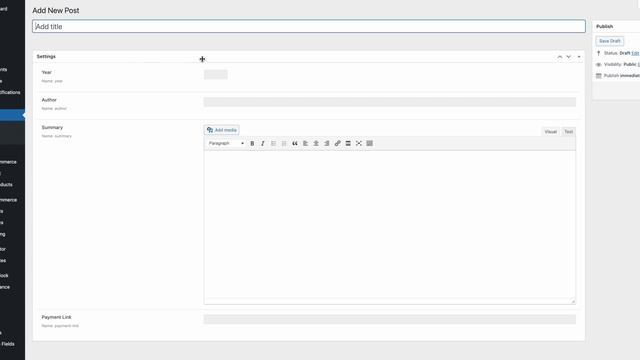Insert a numbered list in Summary
The image size is (640, 360).
[284, 143]
